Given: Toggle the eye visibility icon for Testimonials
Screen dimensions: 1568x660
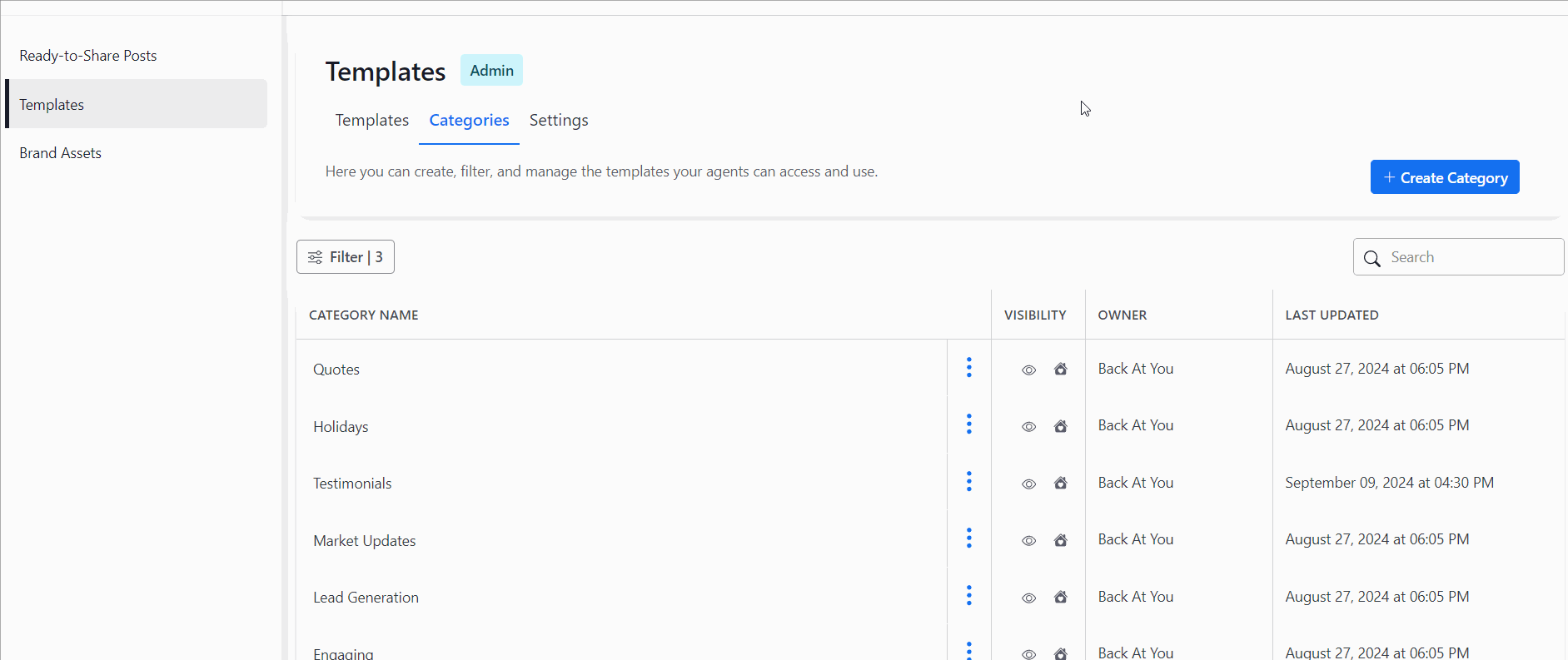Looking at the screenshot, I should (x=1029, y=484).
